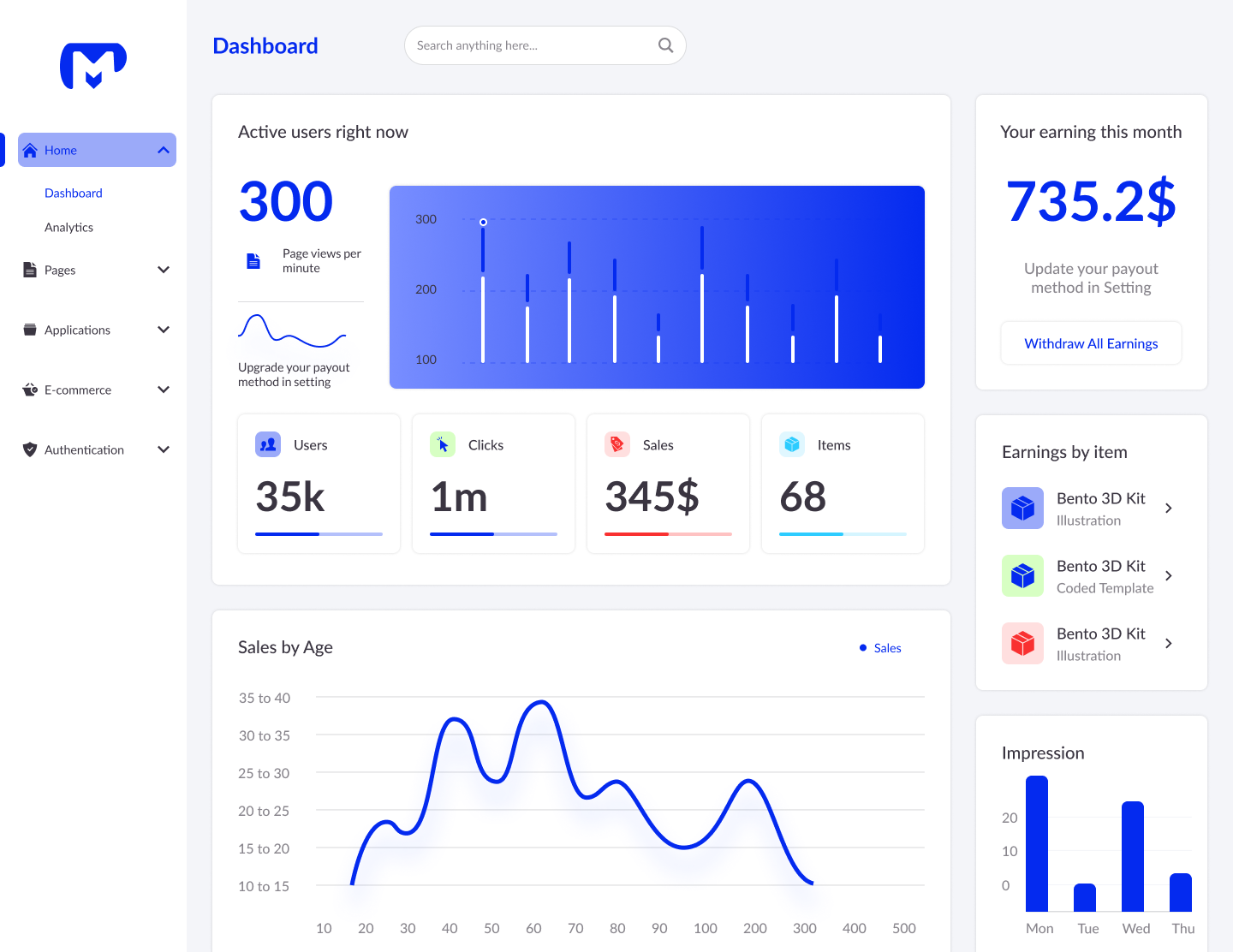Click the Wed impression bar
The width and height of the screenshot is (1233, 952).
[1133, 856]
